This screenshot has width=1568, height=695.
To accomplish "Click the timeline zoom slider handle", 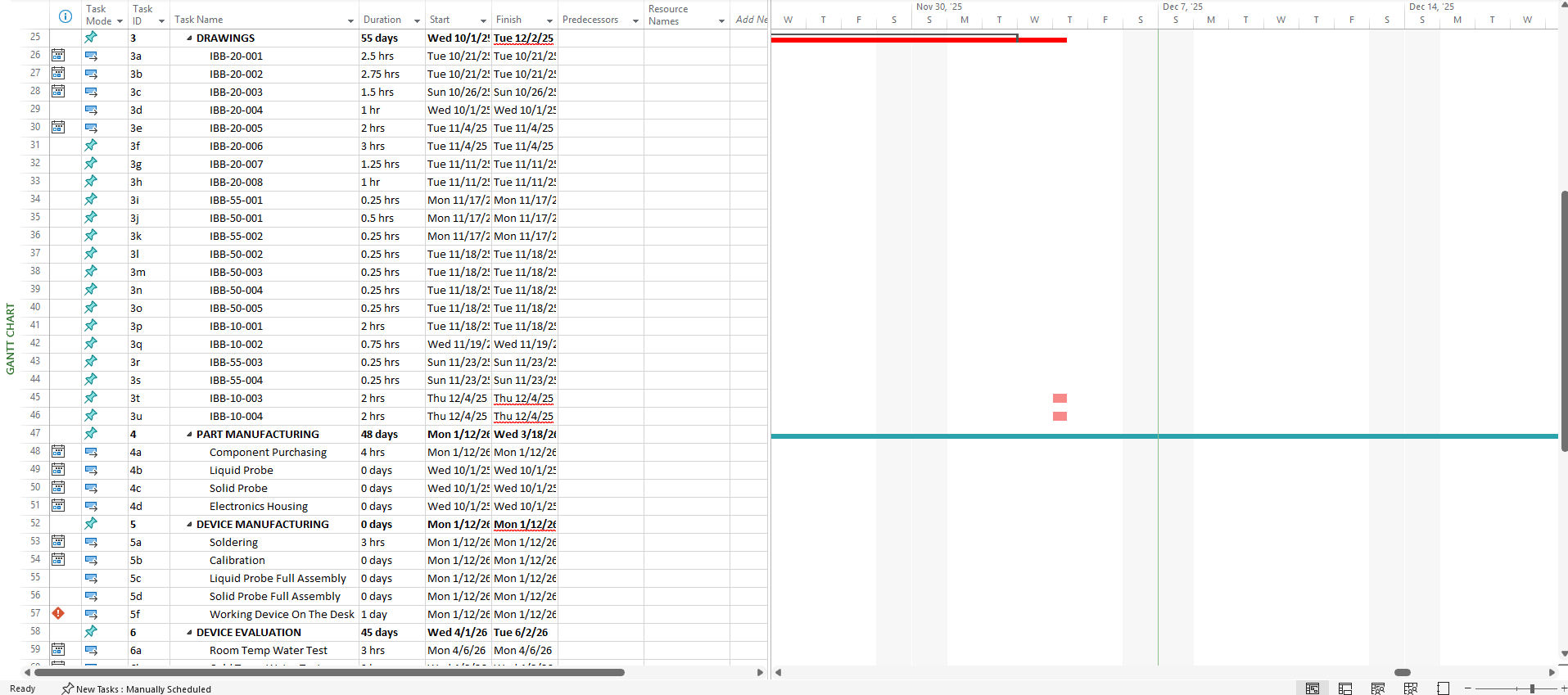I will pos(1532,688).
